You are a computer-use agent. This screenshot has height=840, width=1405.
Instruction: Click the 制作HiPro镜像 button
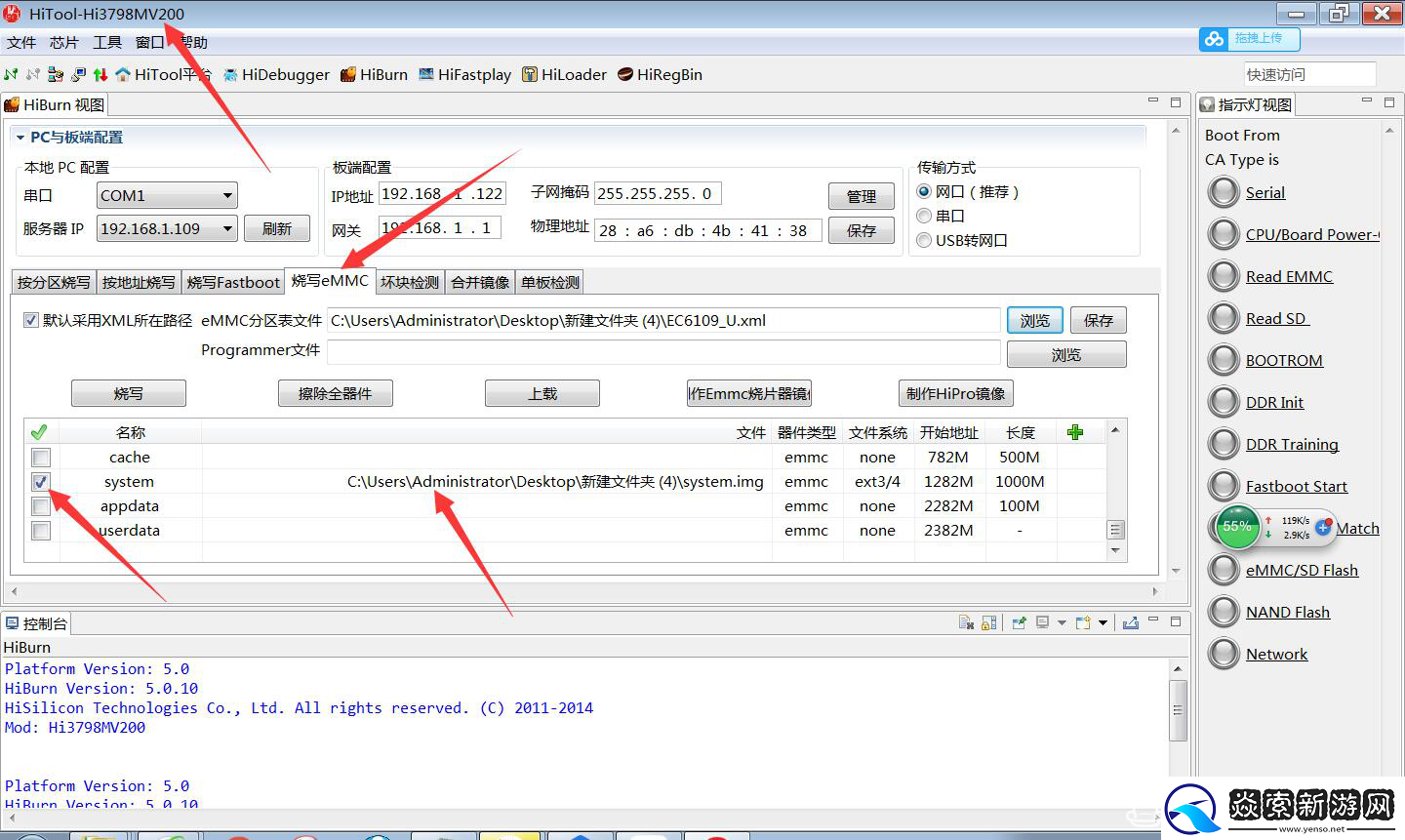click(x=955, y=393)
